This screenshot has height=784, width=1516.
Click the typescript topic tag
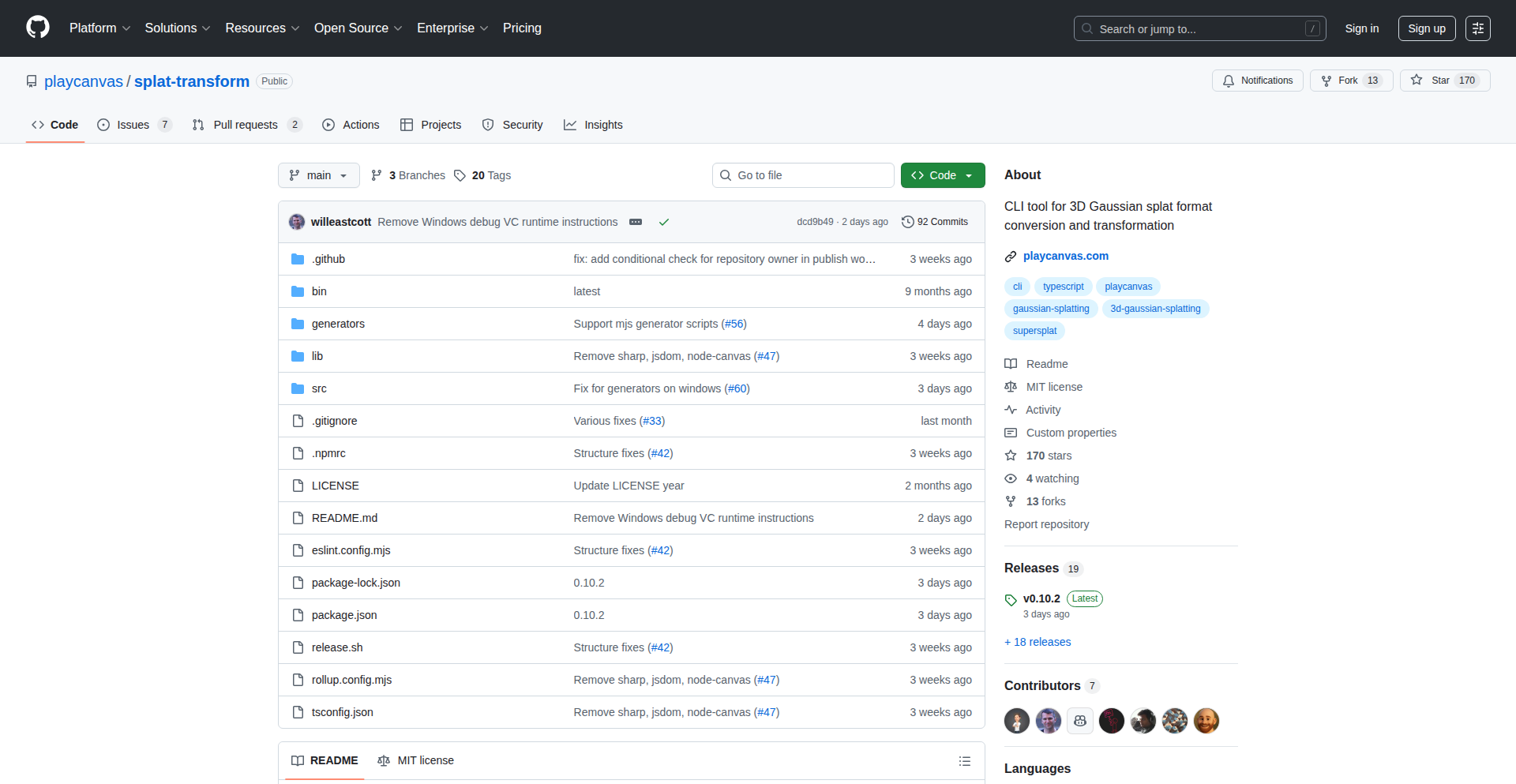(1063, 287)
